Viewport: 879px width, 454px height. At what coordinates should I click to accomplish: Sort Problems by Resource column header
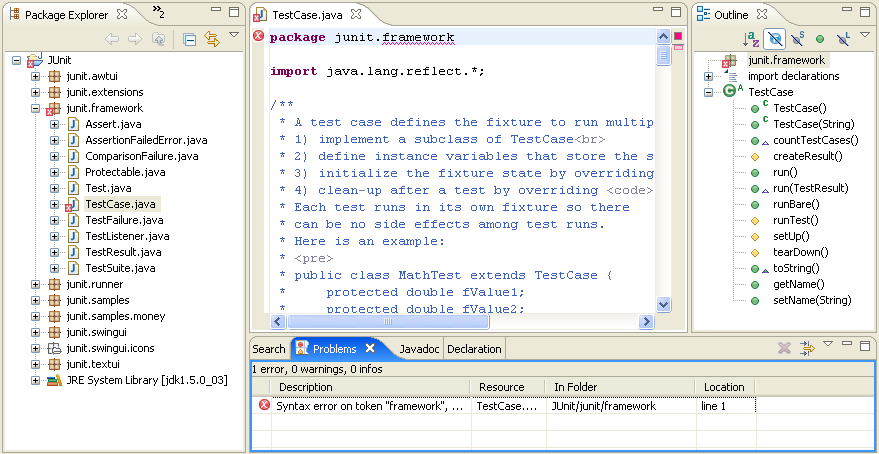[508, 387]
